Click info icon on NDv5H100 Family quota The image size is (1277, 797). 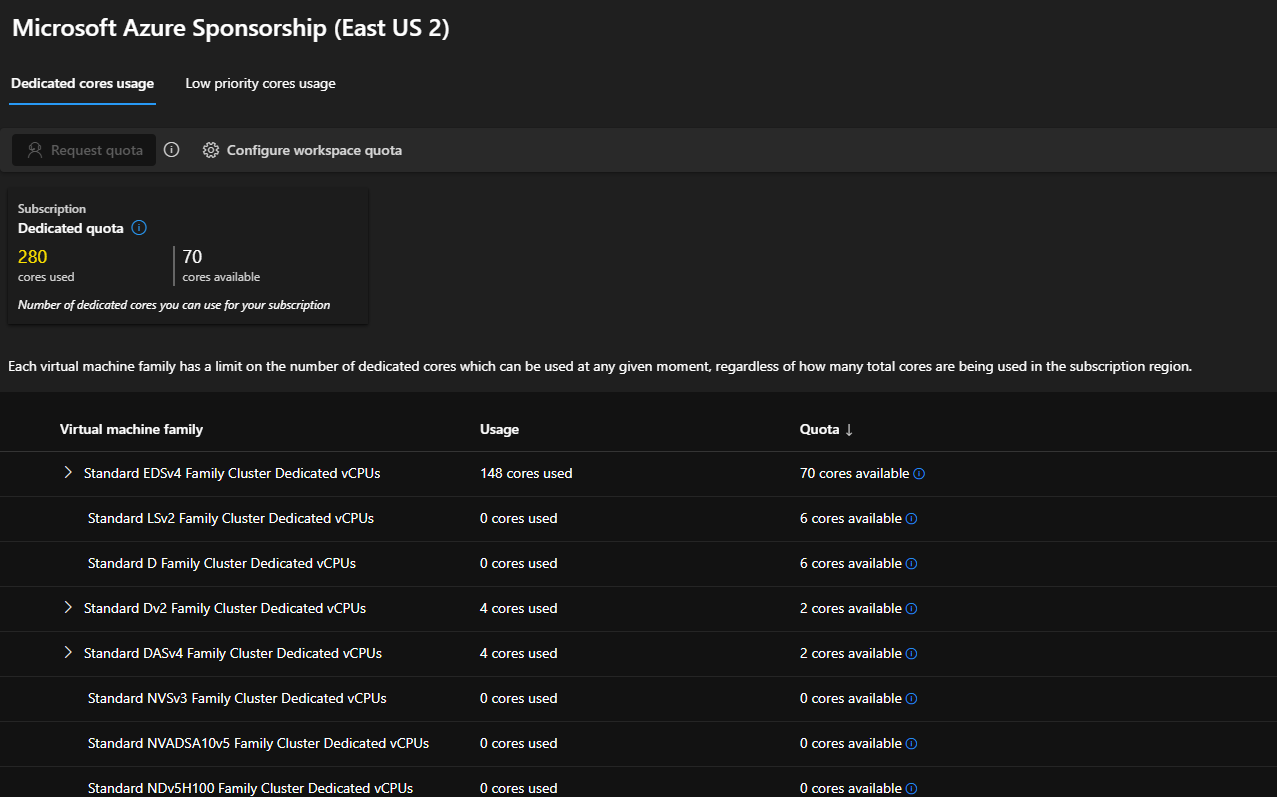coord(911,789)
